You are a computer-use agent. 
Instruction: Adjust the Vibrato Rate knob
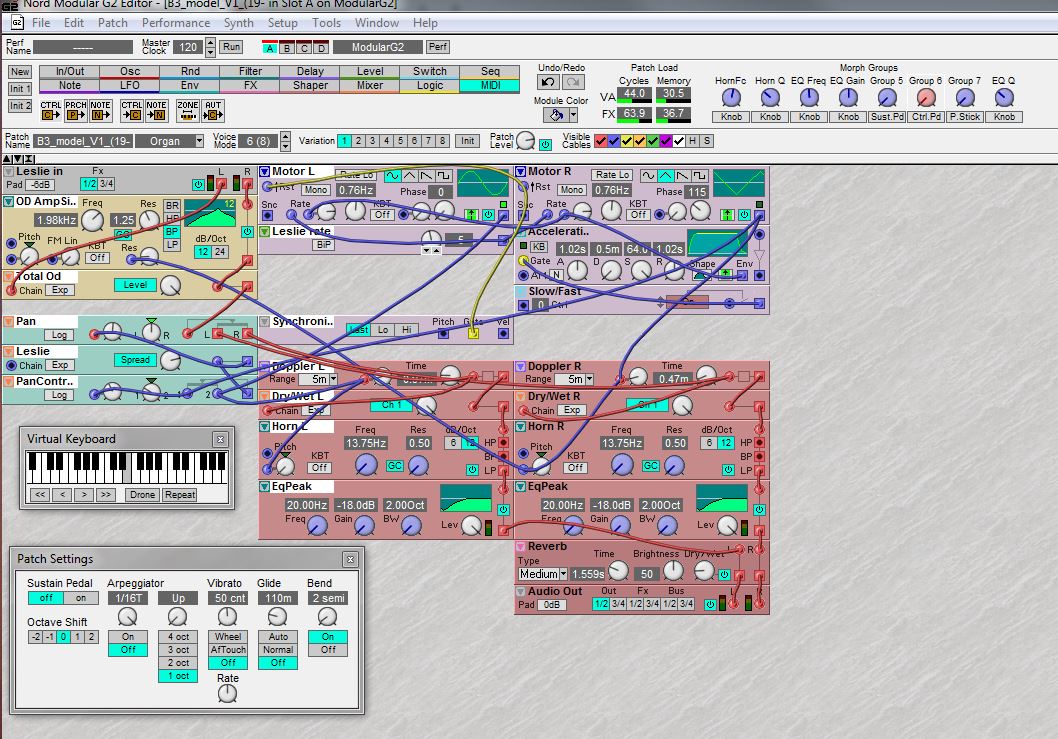pos(227,694)
